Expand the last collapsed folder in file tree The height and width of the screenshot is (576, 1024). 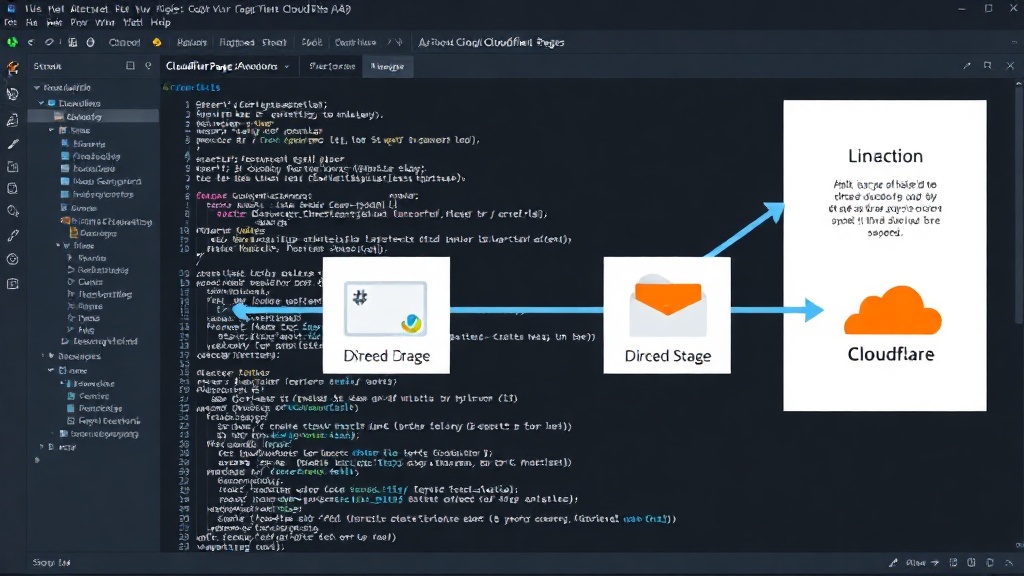[x=42, y=447]
